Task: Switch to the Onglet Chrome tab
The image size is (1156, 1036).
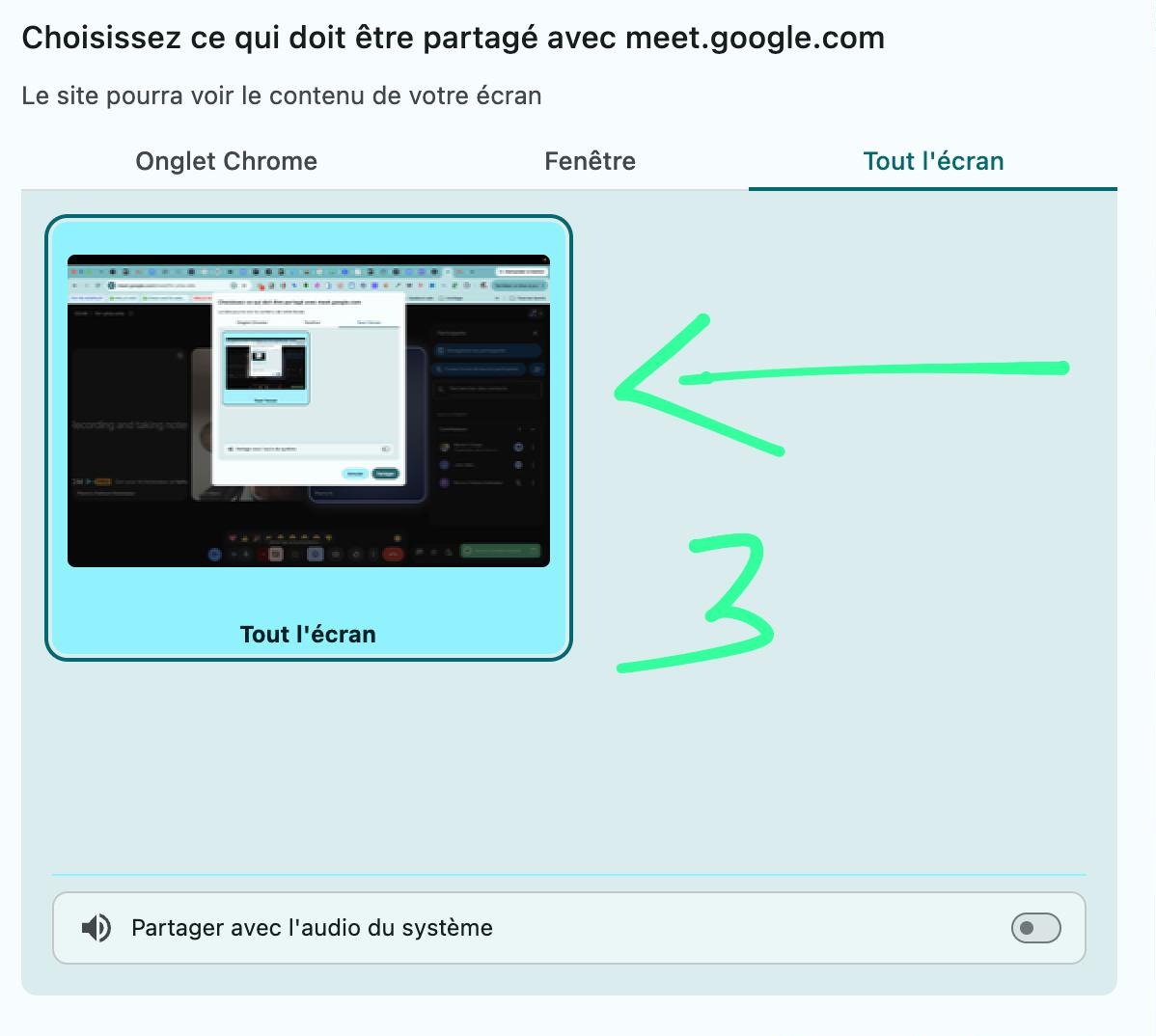Action: (x=227, y=161)
